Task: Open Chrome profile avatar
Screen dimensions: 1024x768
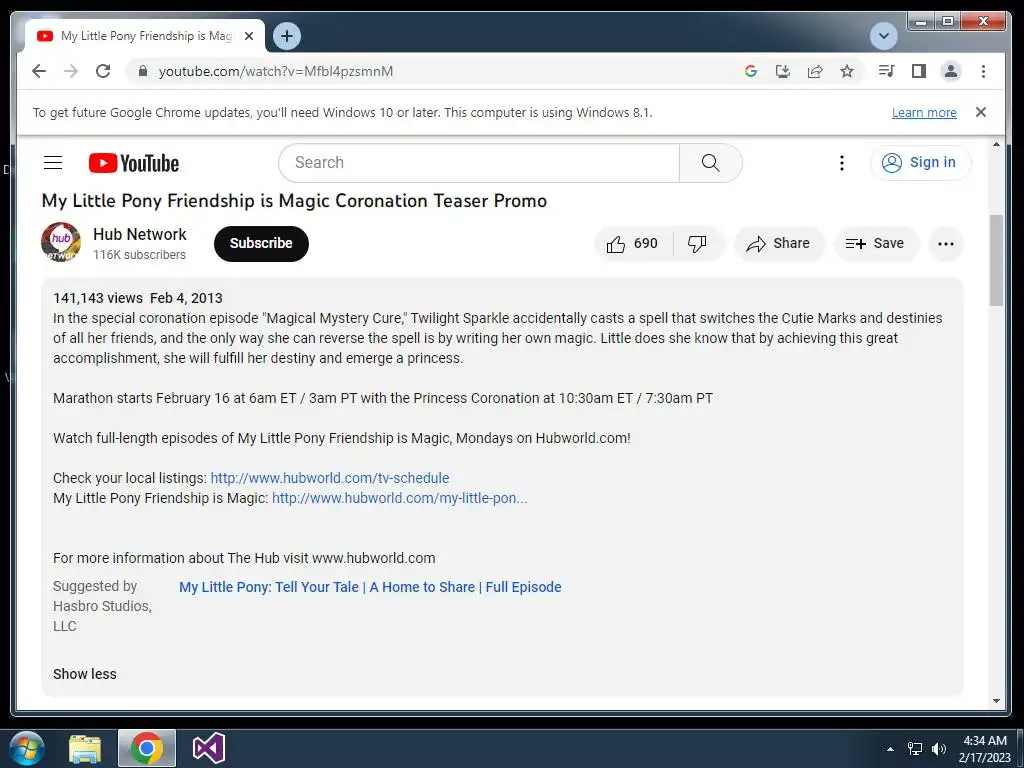Action: click(951, 71)
